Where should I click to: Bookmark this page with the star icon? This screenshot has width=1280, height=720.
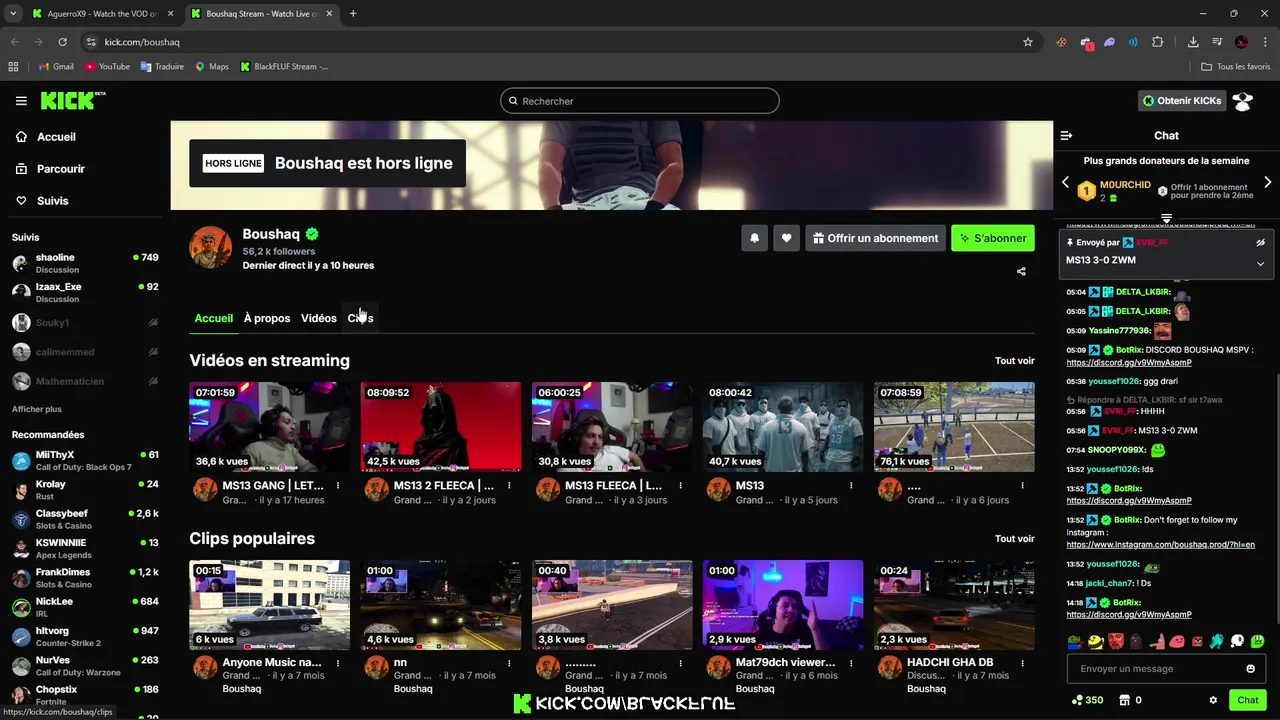tap(1027, 42)
